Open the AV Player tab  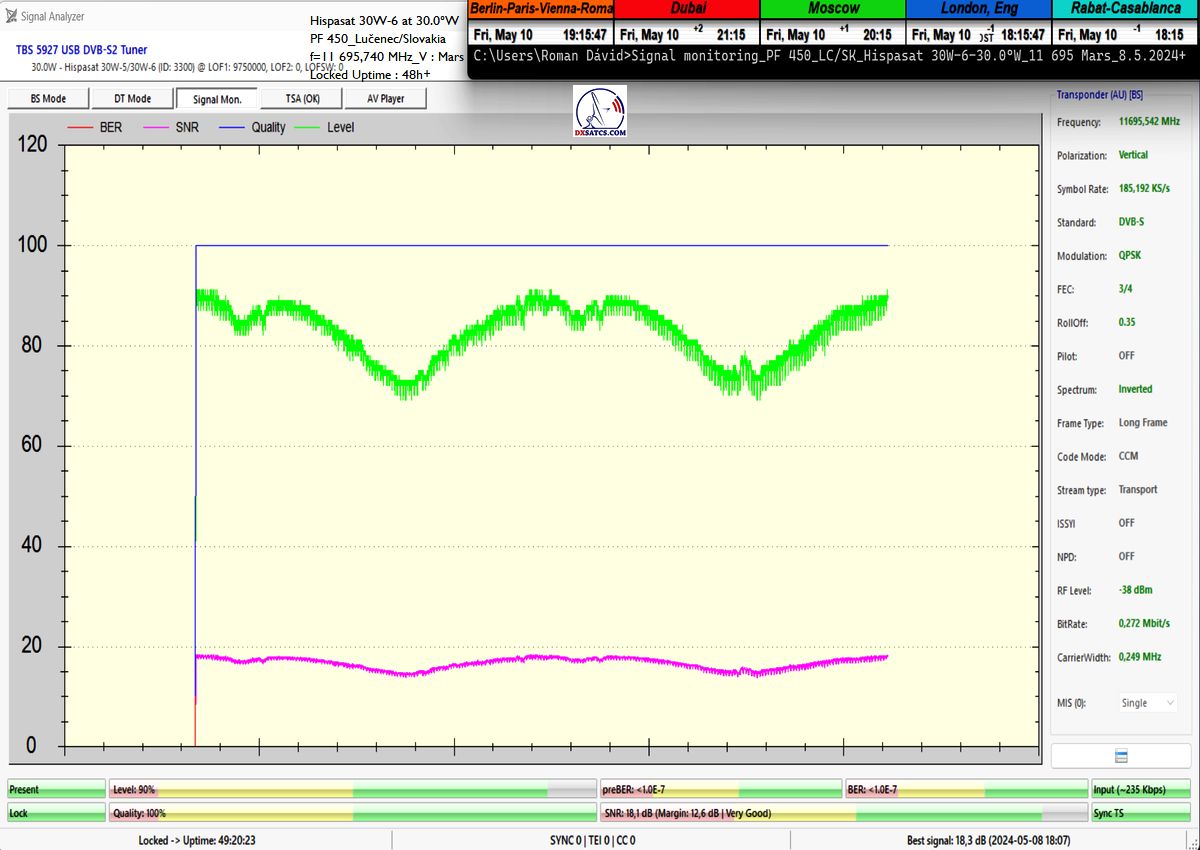386,99
